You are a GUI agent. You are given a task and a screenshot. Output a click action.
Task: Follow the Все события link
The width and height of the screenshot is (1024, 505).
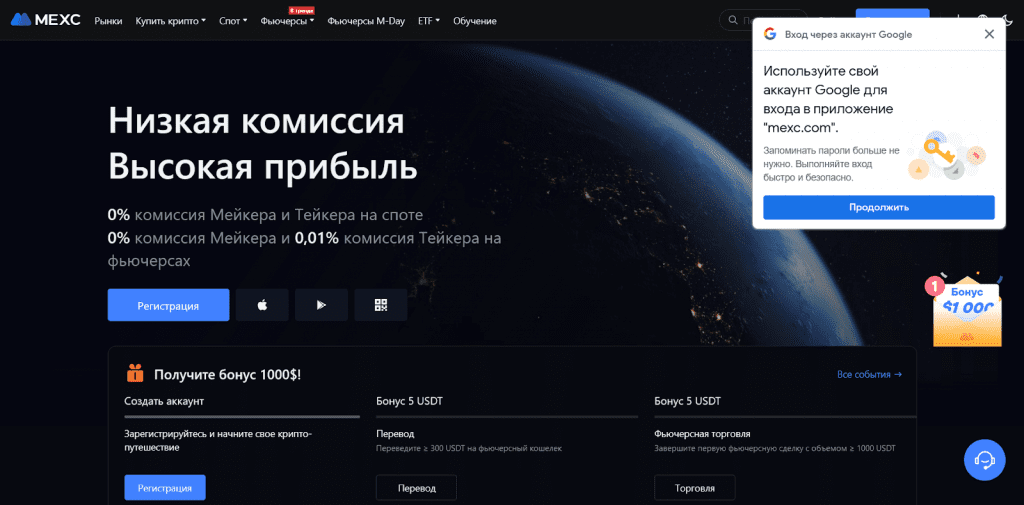point(870,374)
